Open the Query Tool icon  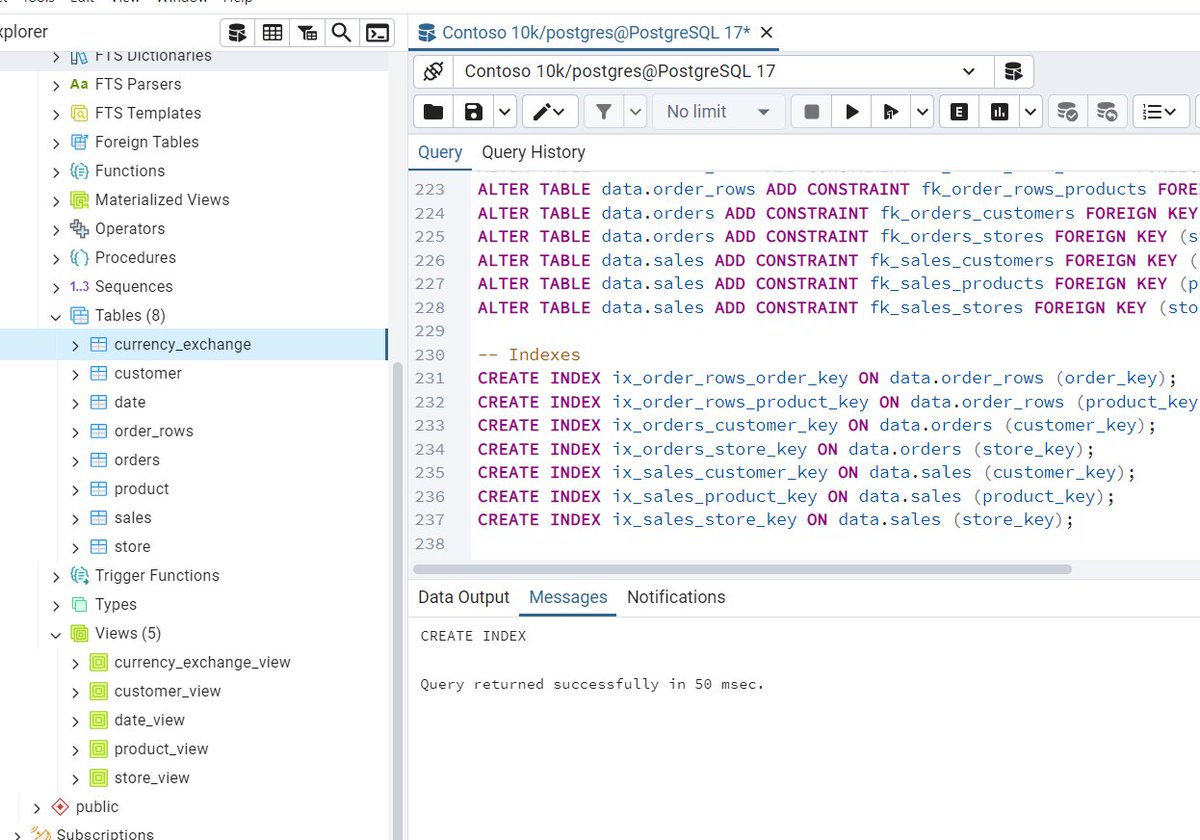click(x=237, y=32)
